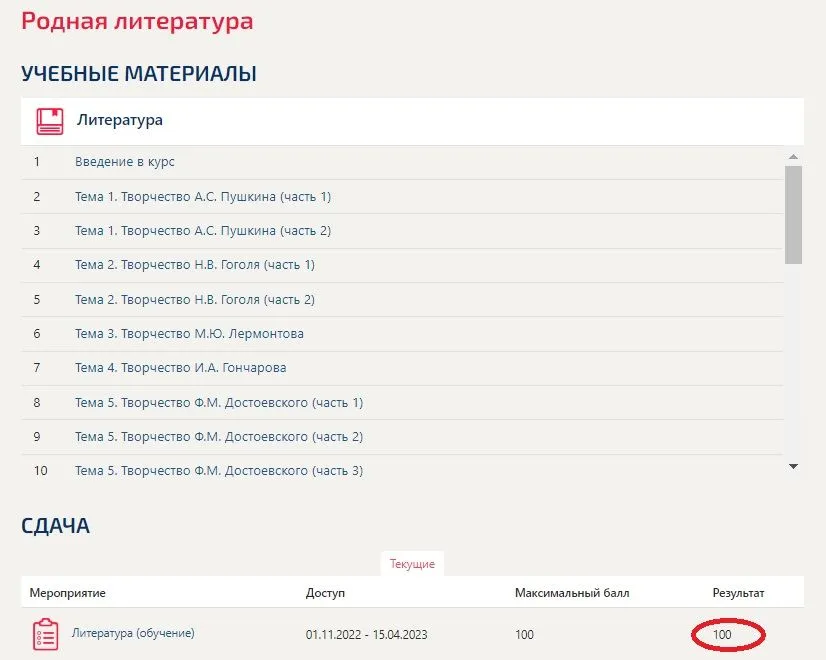Image resolution: width=826 pixels, height=660 pixels.
Task: Open Тема 1. Творчество А.С. Пушкина (часть 1)
Action: pos(203,196)
